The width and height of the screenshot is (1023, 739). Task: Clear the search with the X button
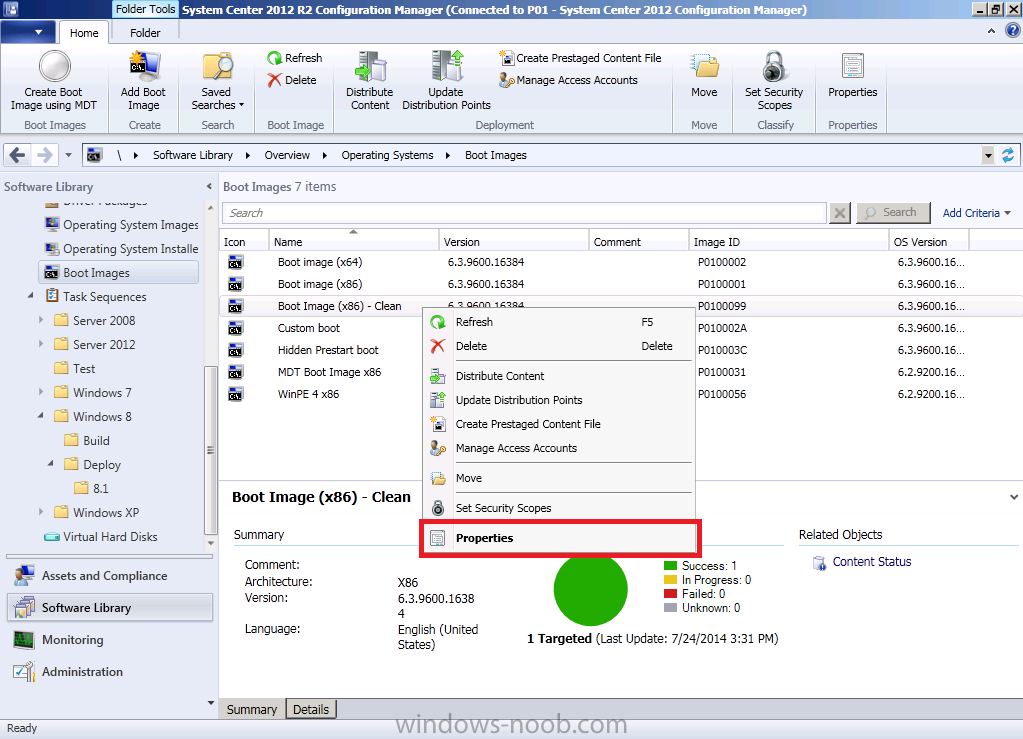tap(840, 213)
